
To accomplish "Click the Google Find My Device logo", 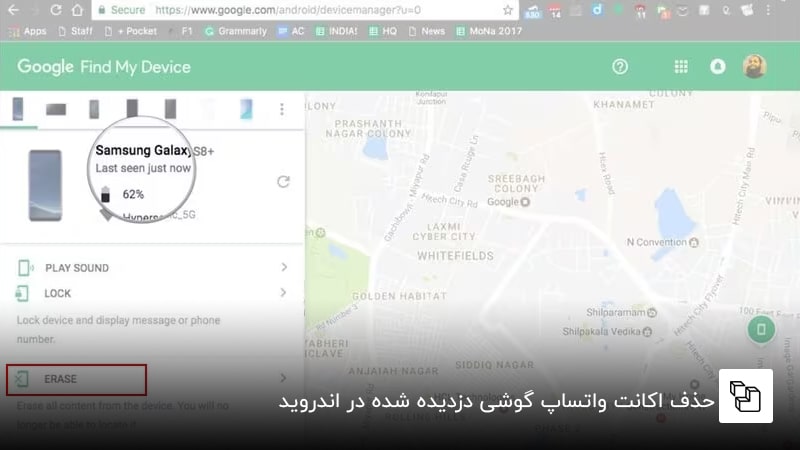I will tap(104, 67).
